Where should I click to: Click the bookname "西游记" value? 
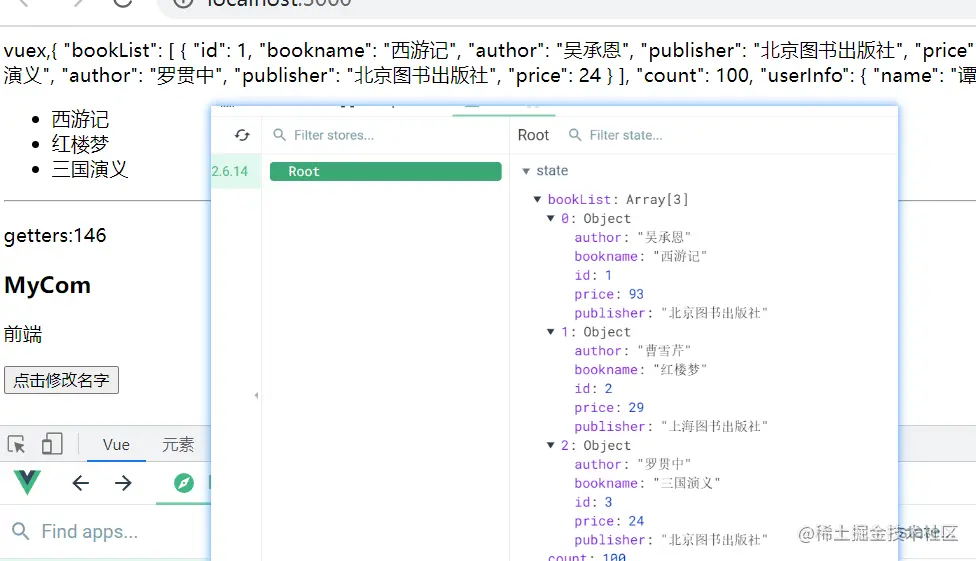click(680, 256)
